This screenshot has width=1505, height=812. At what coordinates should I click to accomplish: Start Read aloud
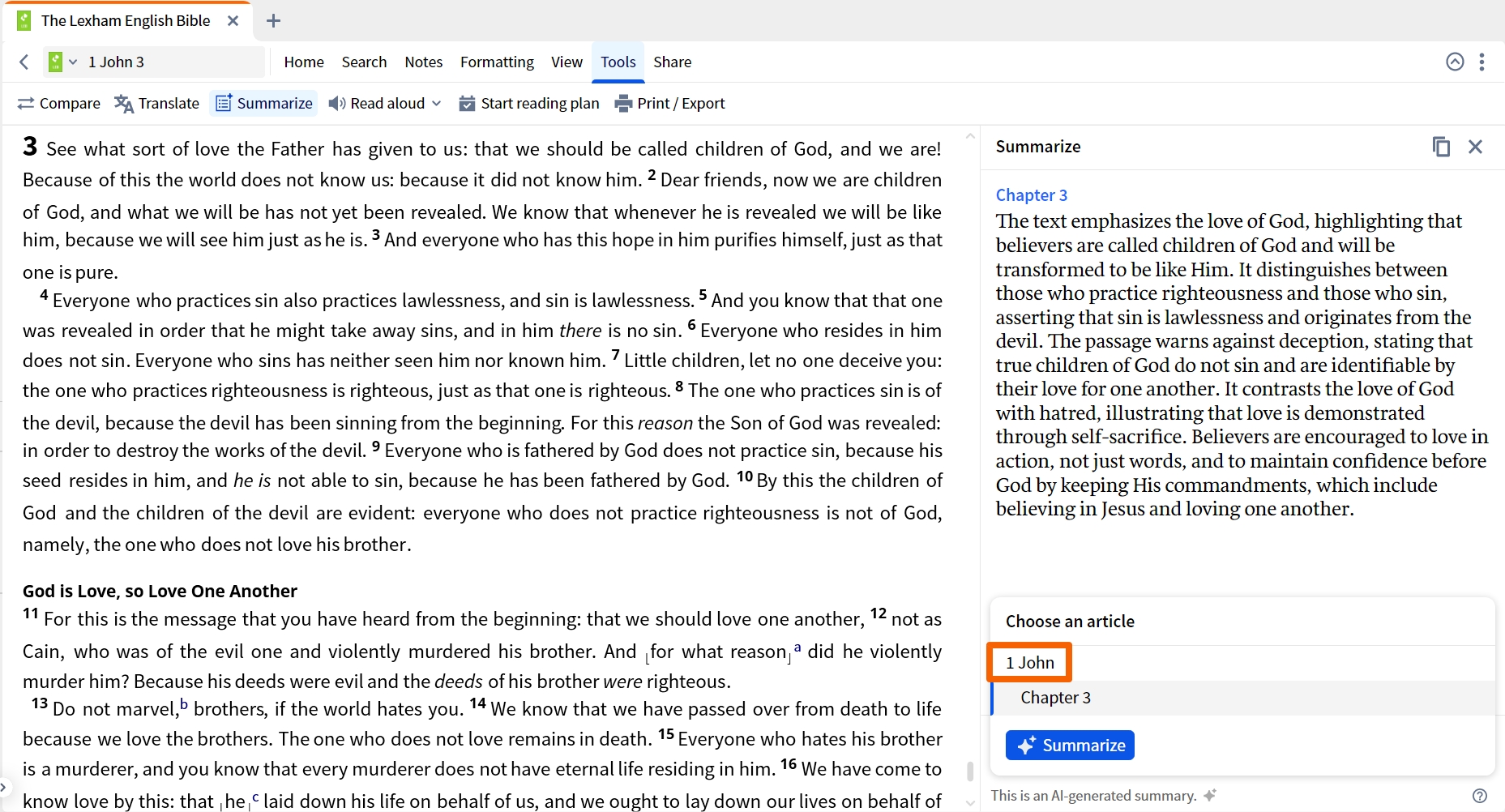377,103
